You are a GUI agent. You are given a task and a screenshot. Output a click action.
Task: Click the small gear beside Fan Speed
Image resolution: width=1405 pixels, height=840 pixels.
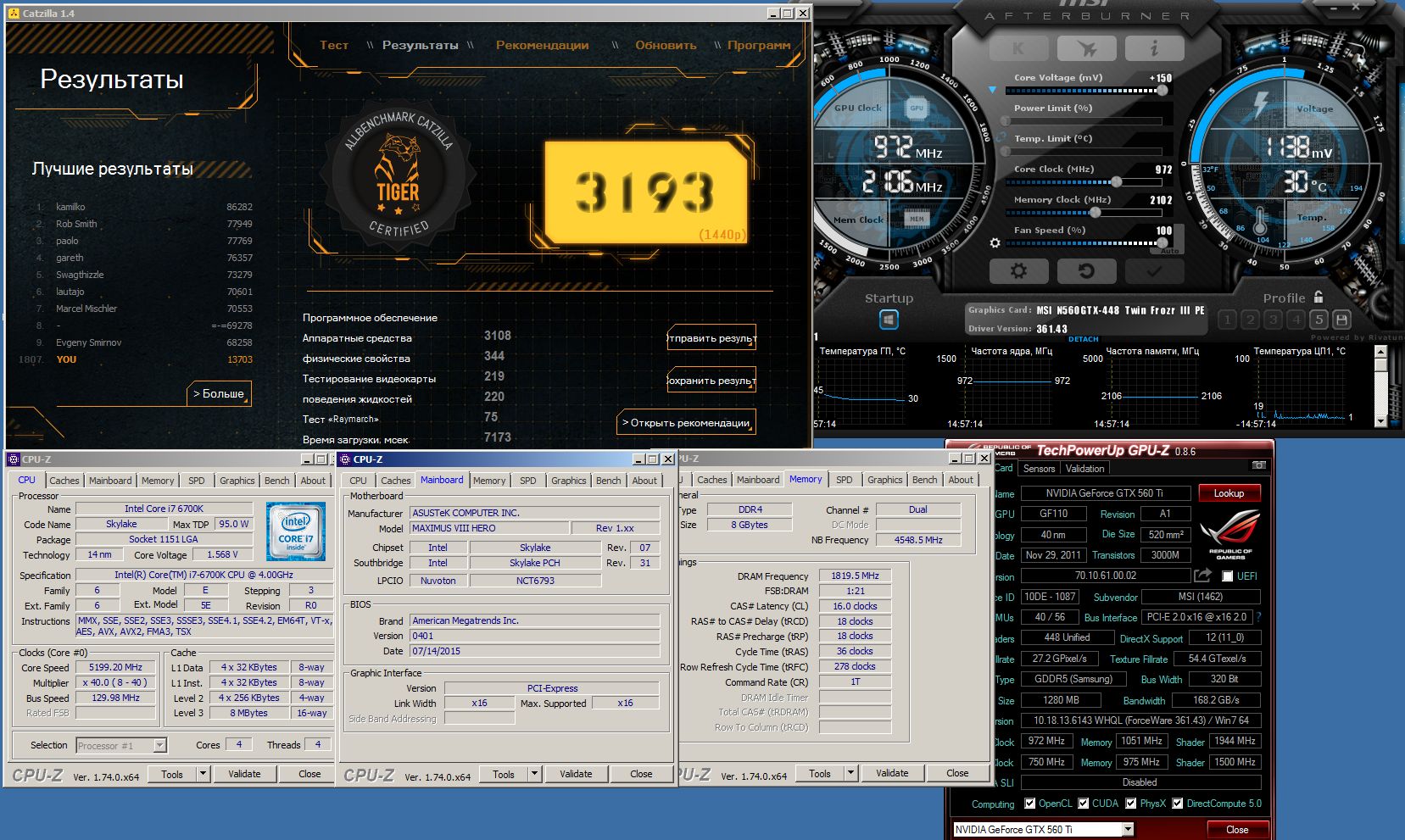(x=995, y=243)
